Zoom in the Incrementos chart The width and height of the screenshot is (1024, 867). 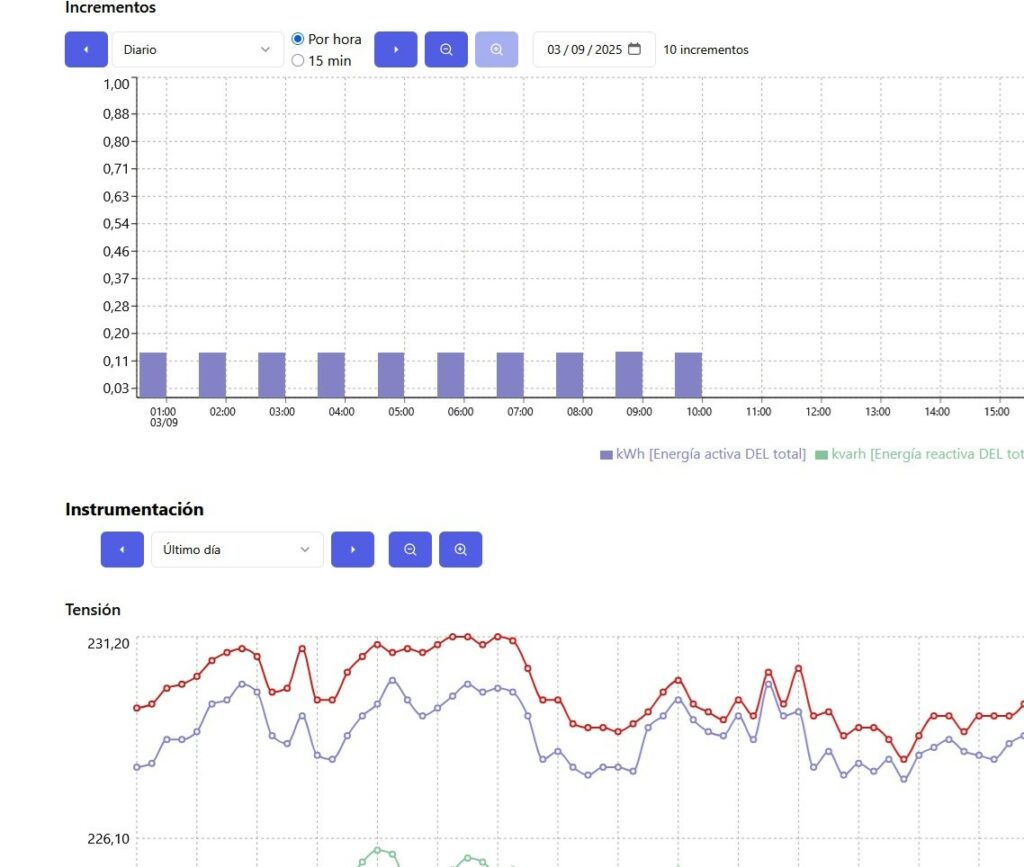[497, 50]
